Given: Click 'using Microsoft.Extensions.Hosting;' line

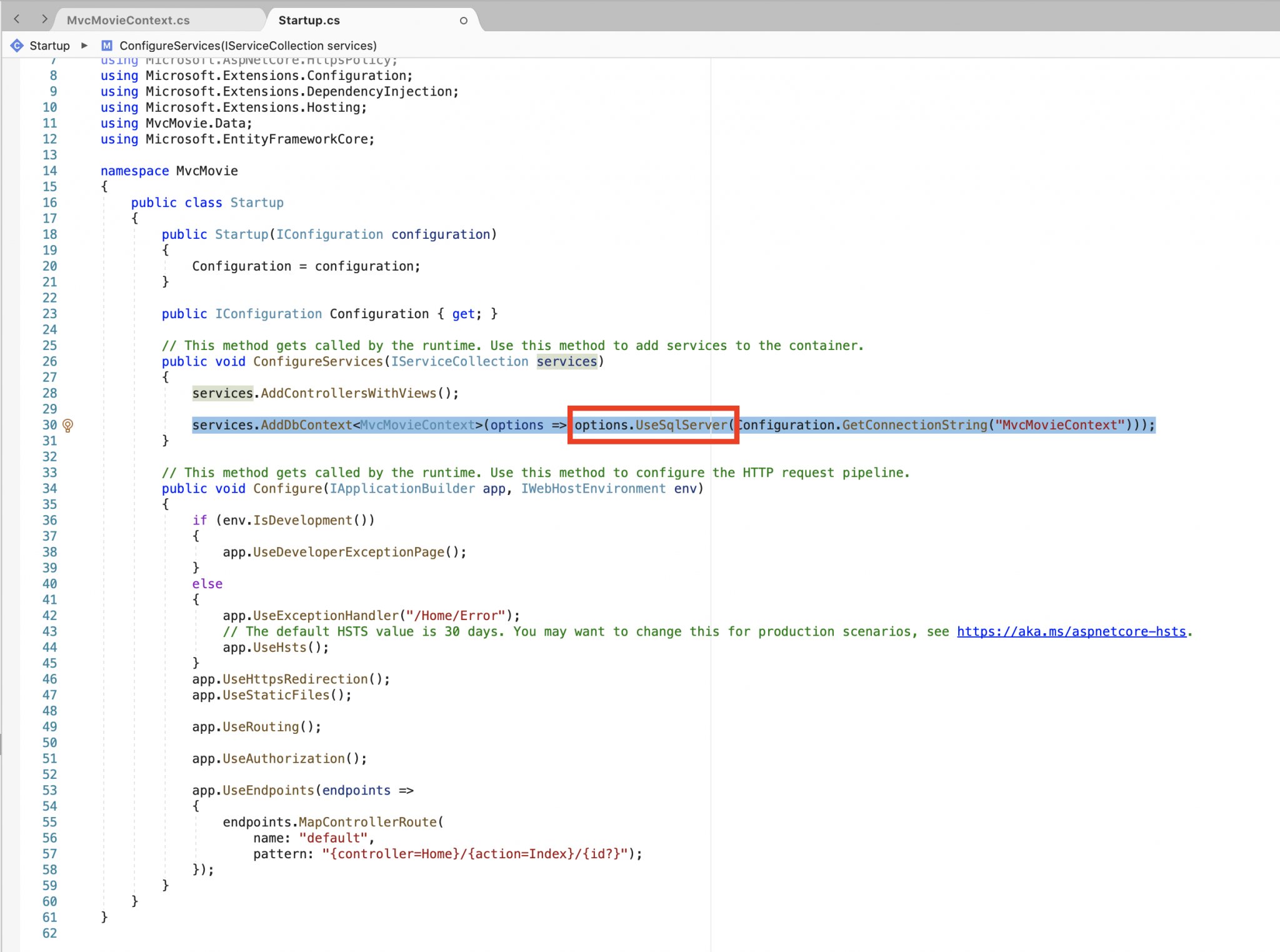Looking at the screenshot, I should tap(234, 108).
